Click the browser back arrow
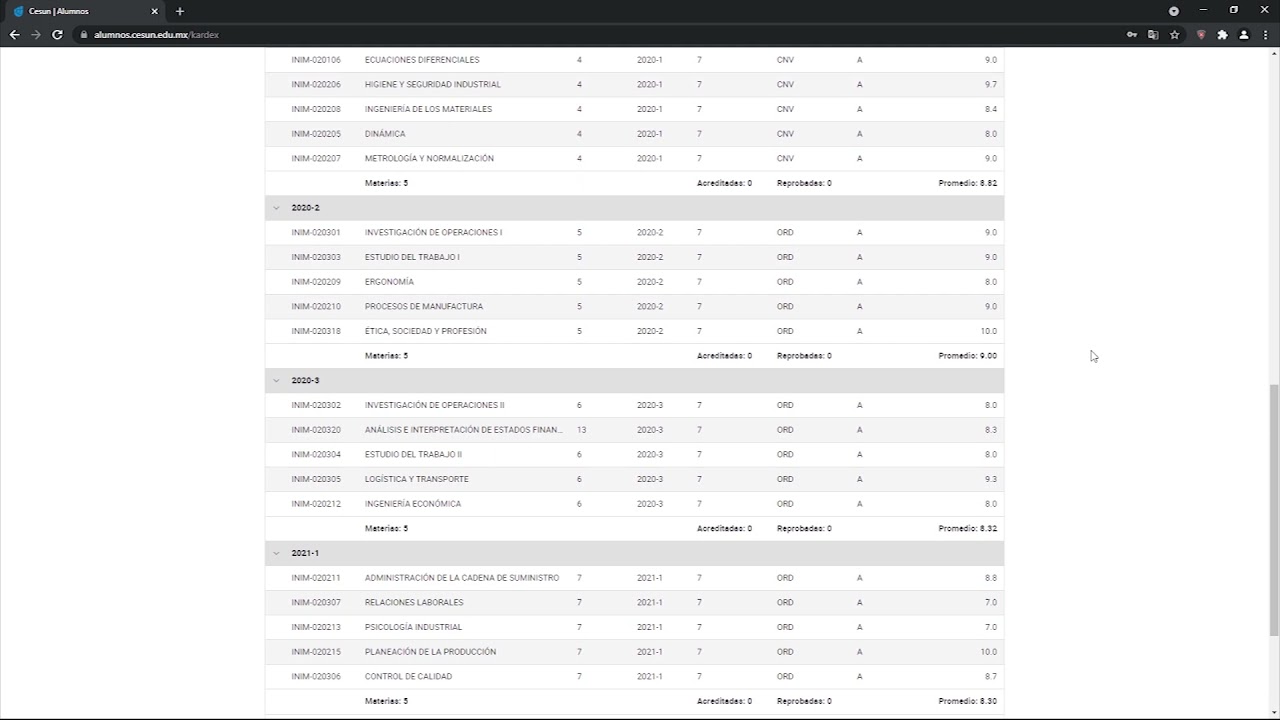This screenshot has height=720, width=1280. click(14, 35)
